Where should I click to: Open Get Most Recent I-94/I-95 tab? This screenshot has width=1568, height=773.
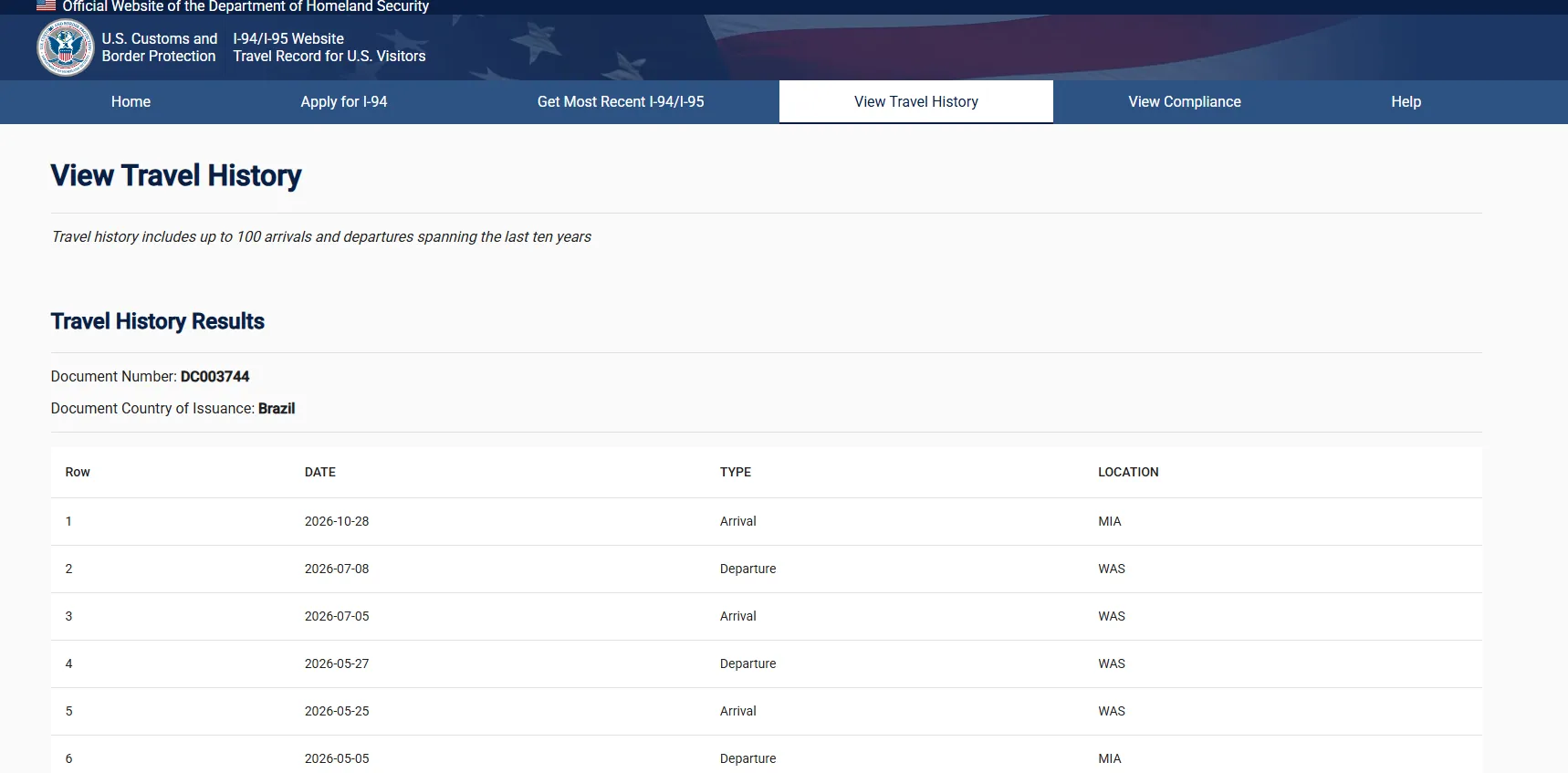(x=621, y=101)
